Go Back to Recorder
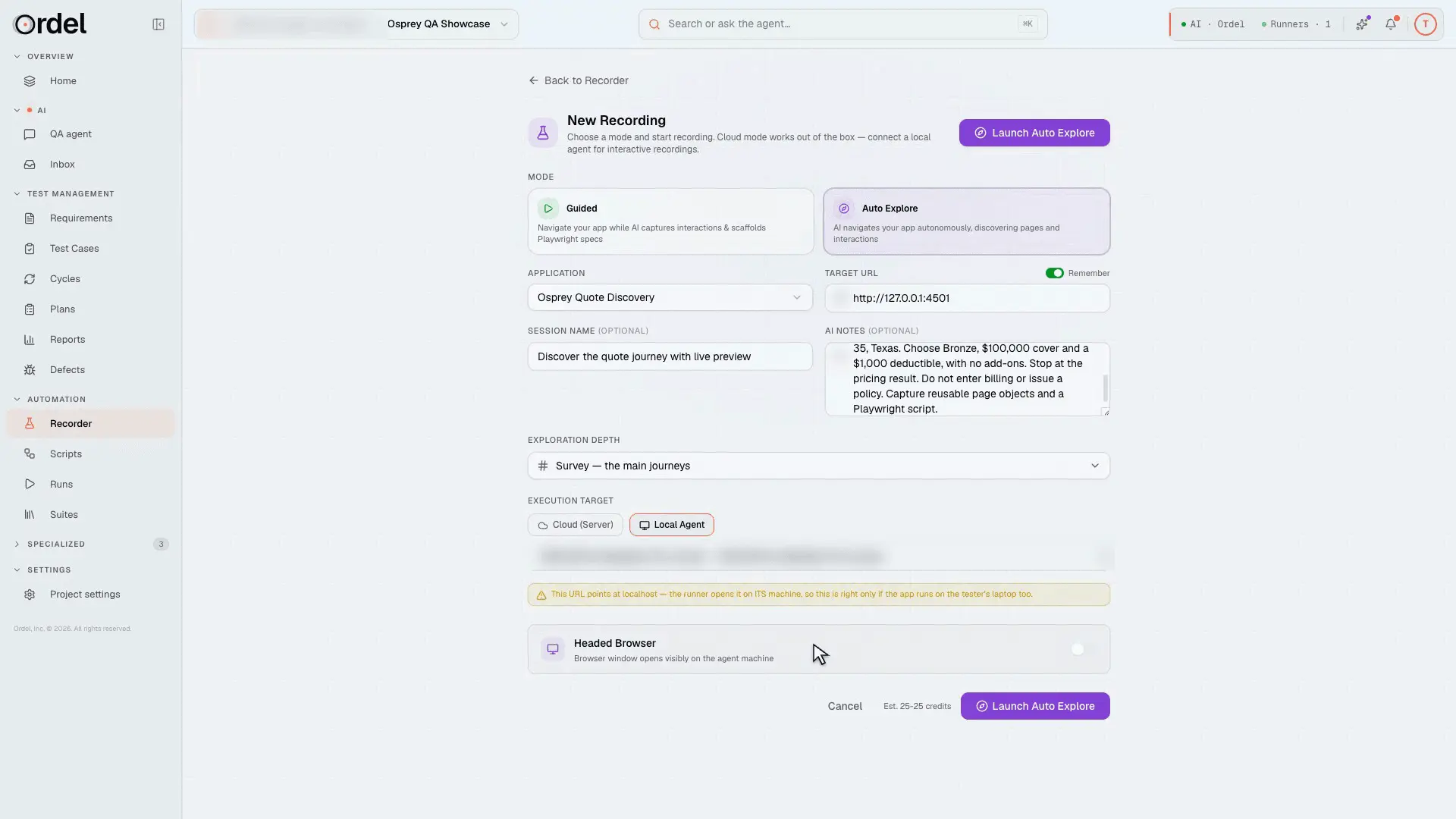The width and height of the screenshot is (1456, 819). tap(579, 80)
